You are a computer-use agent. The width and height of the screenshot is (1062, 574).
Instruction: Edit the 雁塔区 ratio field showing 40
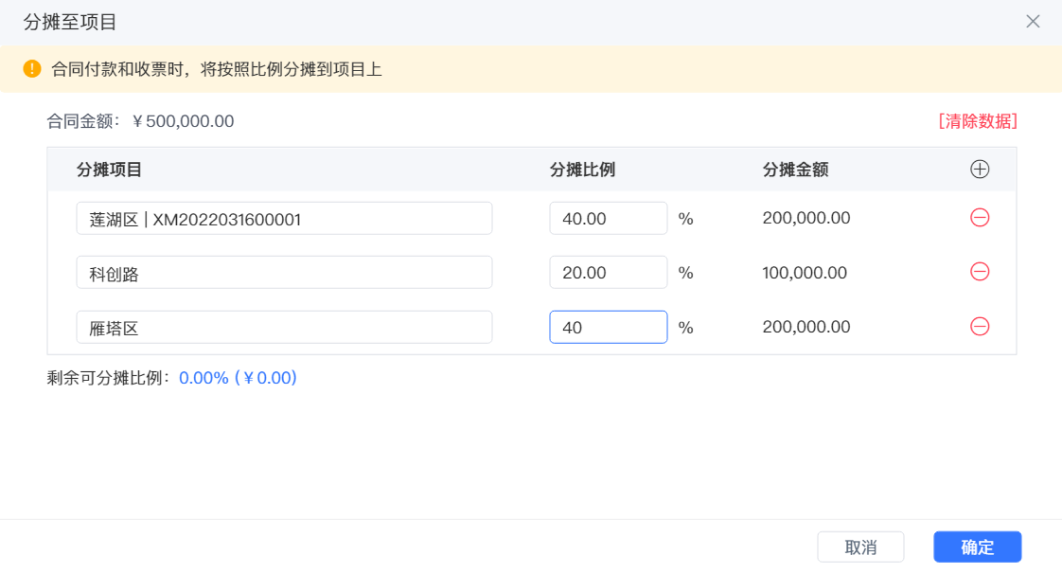click(x=608, y=327)
